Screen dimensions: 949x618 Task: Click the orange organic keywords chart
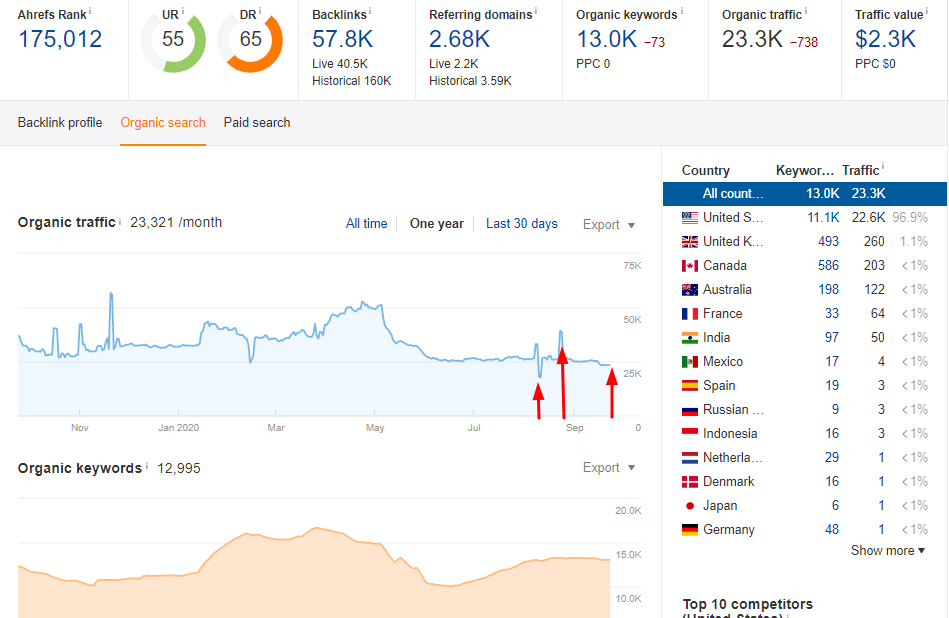pyautogui.click(x=314, y=575)
